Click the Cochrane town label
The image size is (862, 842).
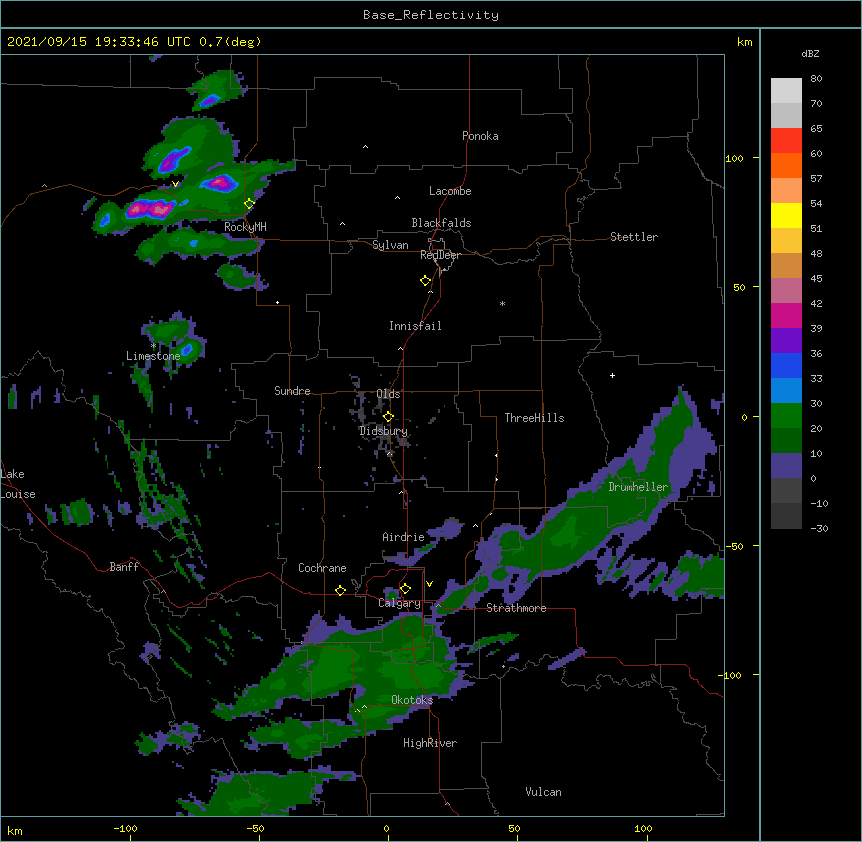click(x=322, y=568)
